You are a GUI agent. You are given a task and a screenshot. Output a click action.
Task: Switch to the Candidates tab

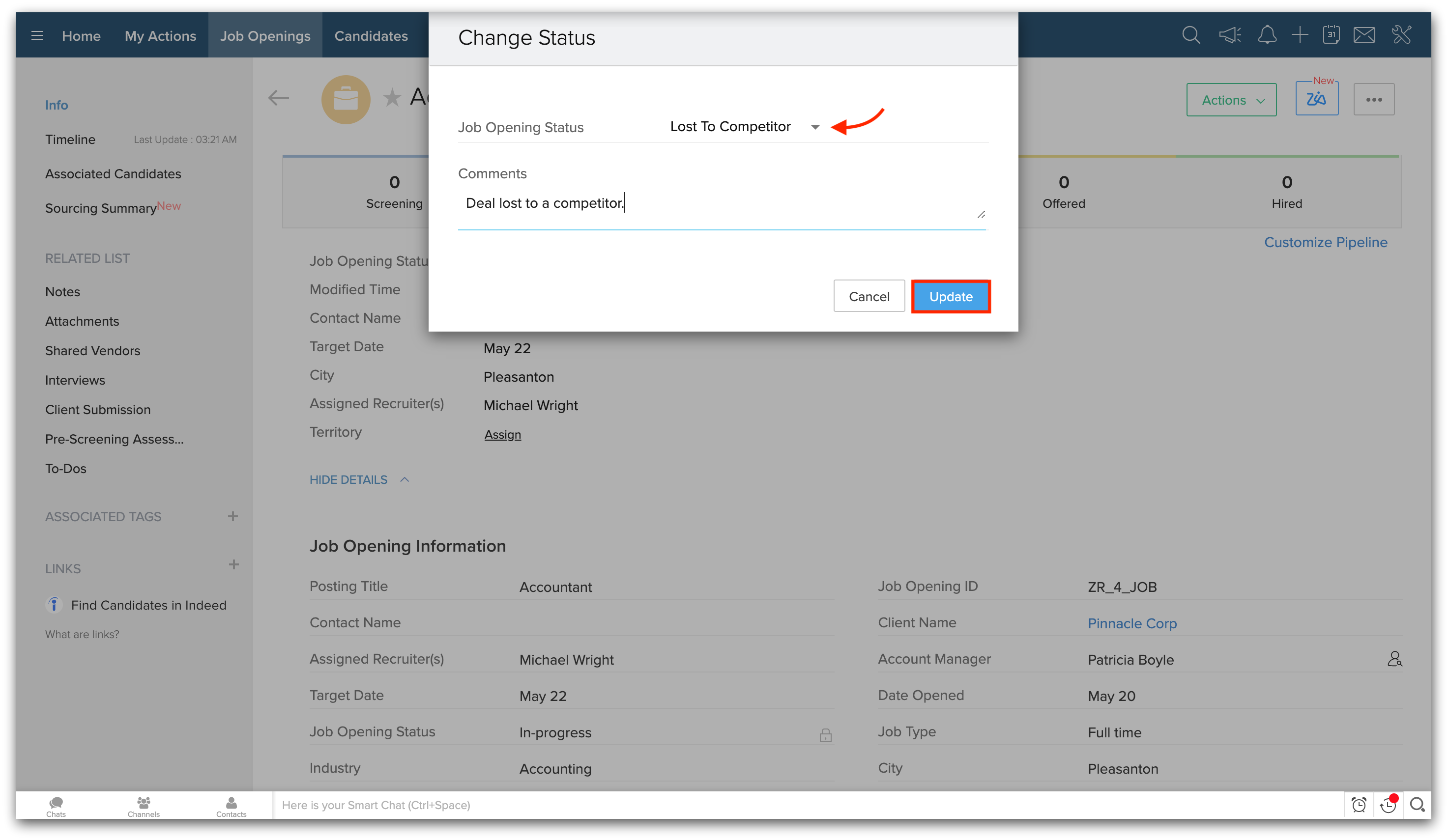point(371,36)
